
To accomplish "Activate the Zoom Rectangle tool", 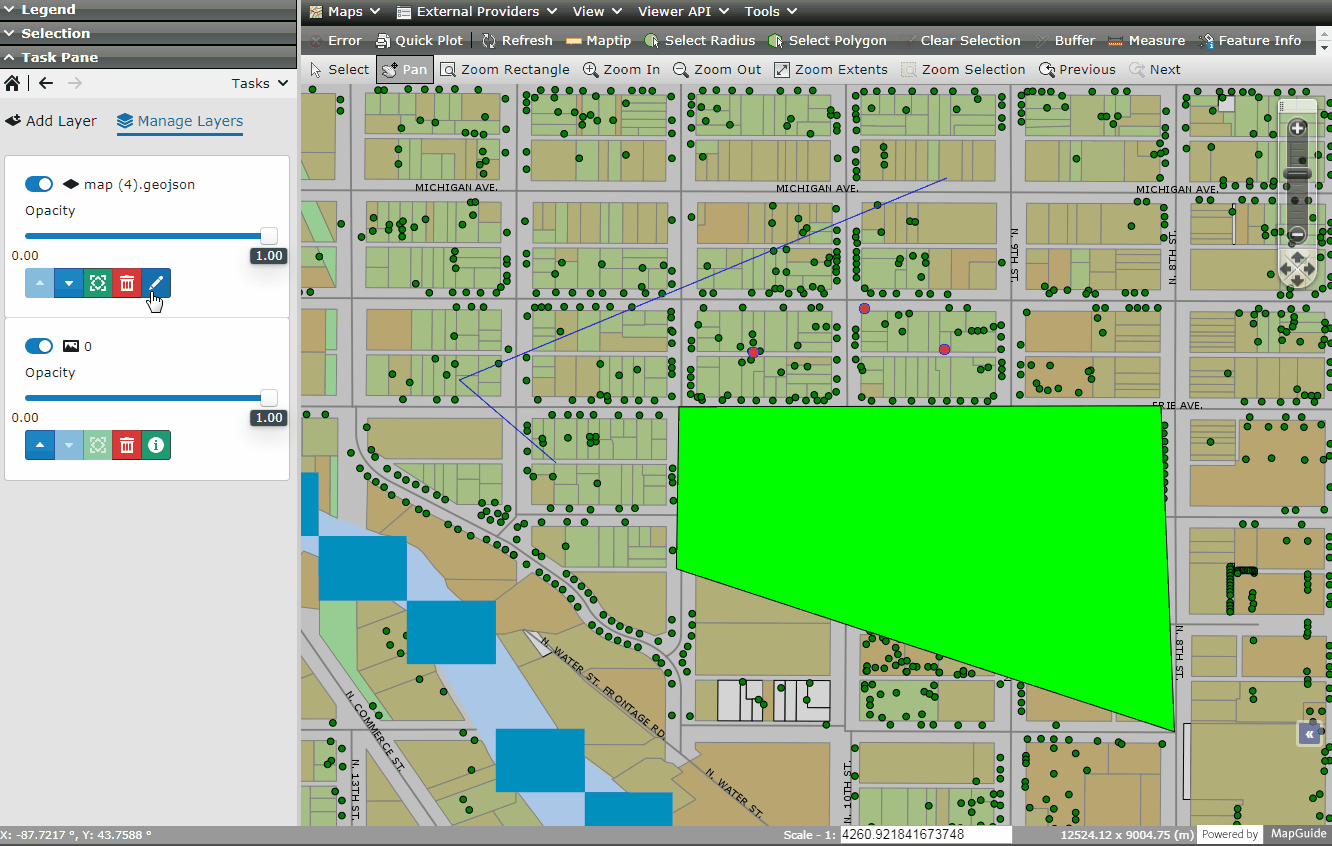I will pyautogui.click(x=505, y=69).
